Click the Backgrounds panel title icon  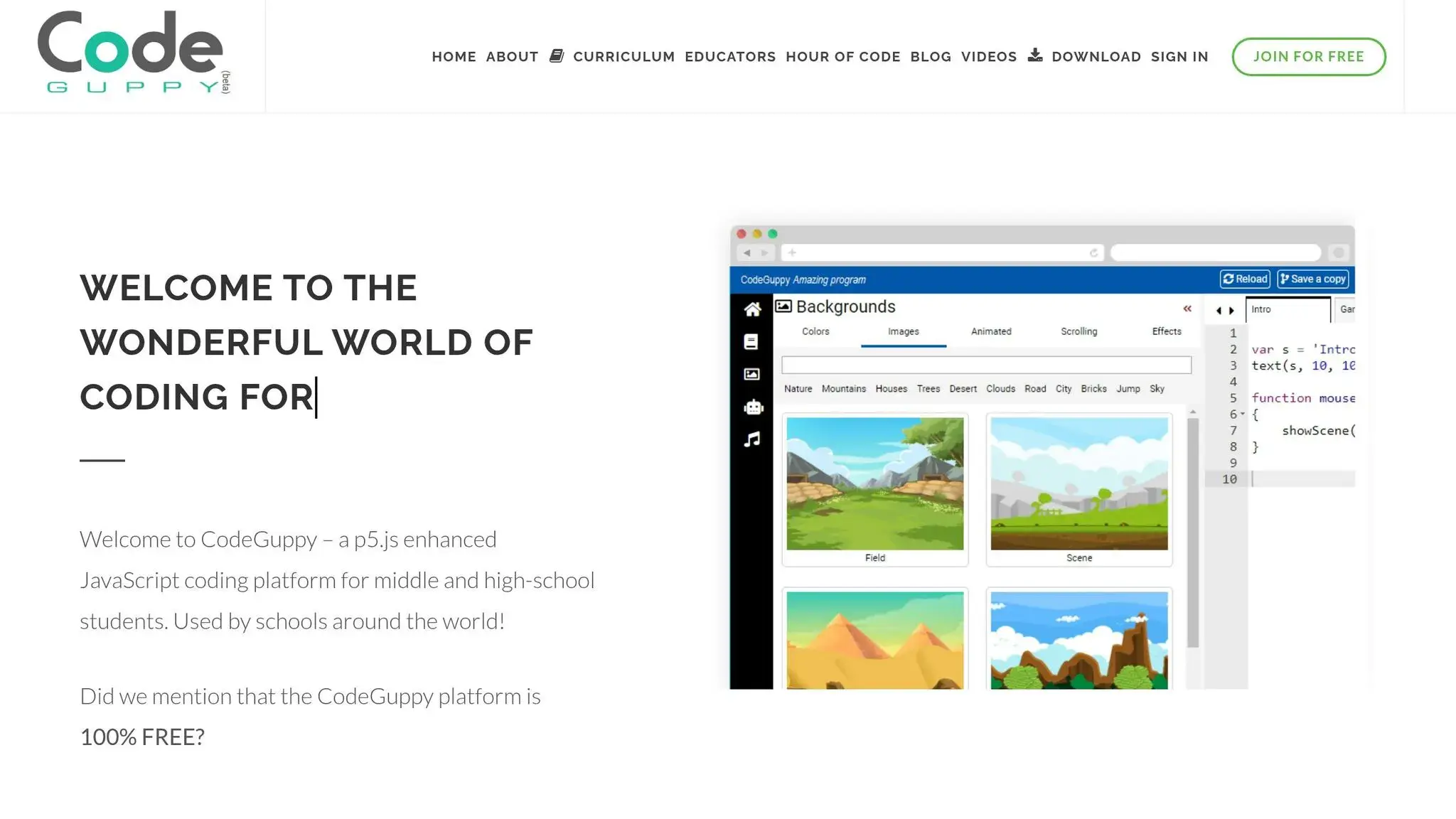(x=783, y=306)
